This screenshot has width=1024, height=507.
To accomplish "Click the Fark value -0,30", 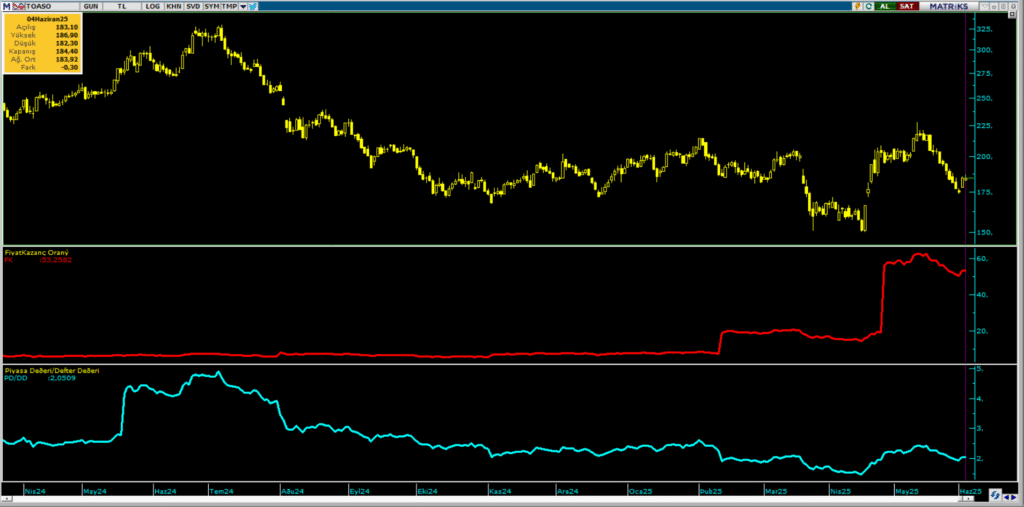I will [71, 67].
